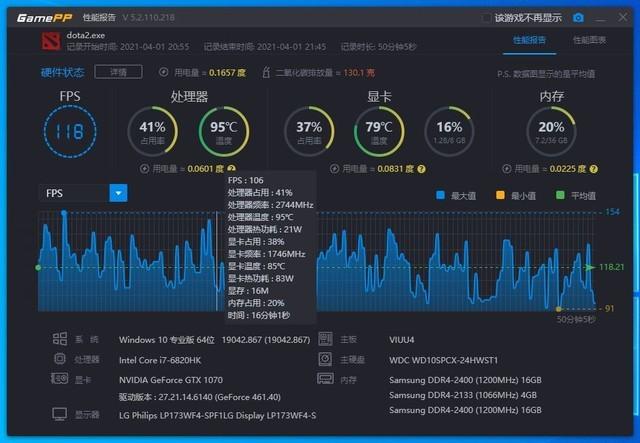The height and width of the screenshot is (443, 640).
Task: Click the GamePP logo
Action: [44, 18]
